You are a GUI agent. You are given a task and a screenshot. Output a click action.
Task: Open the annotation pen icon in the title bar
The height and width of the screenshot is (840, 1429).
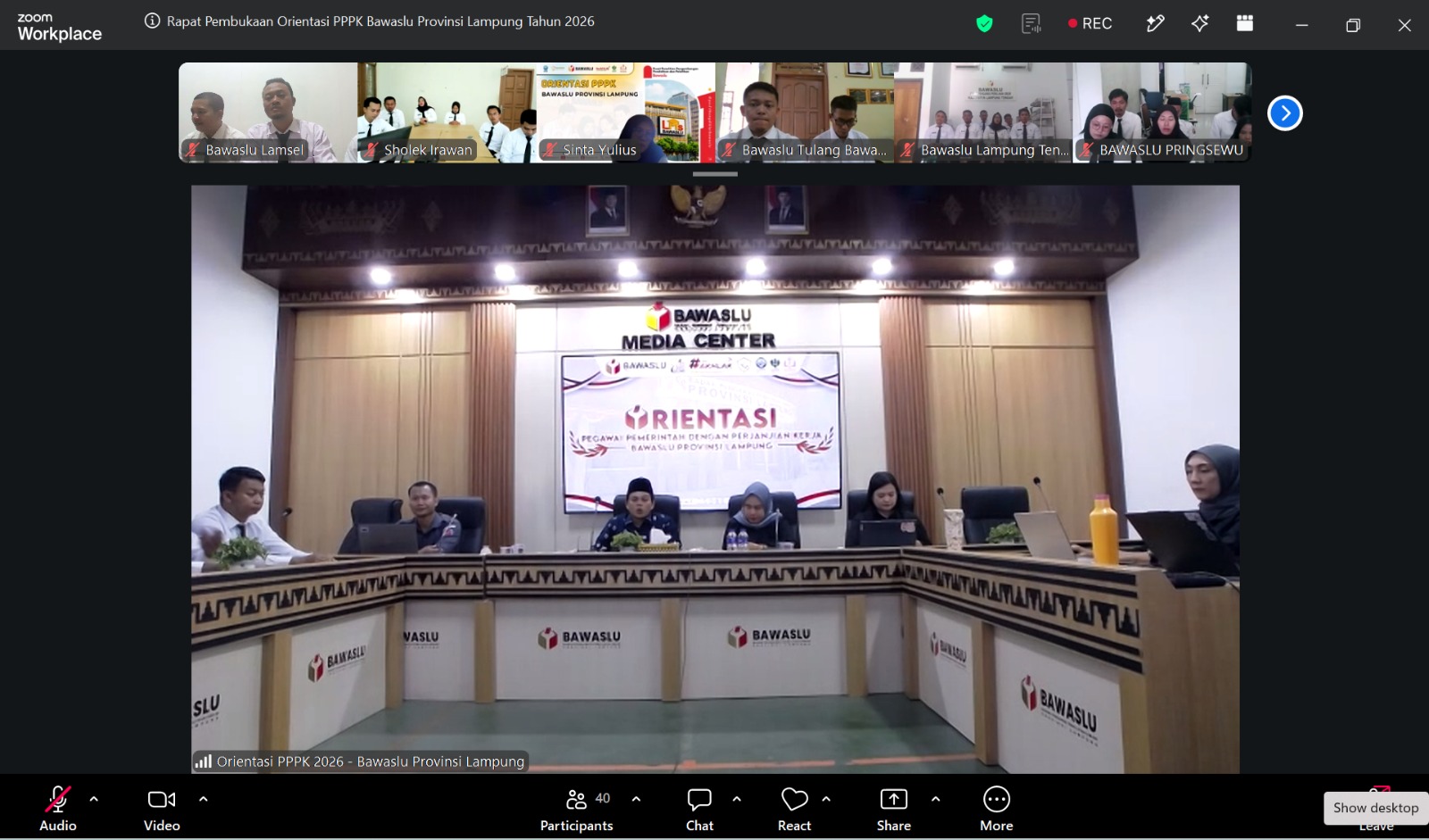1155,24
